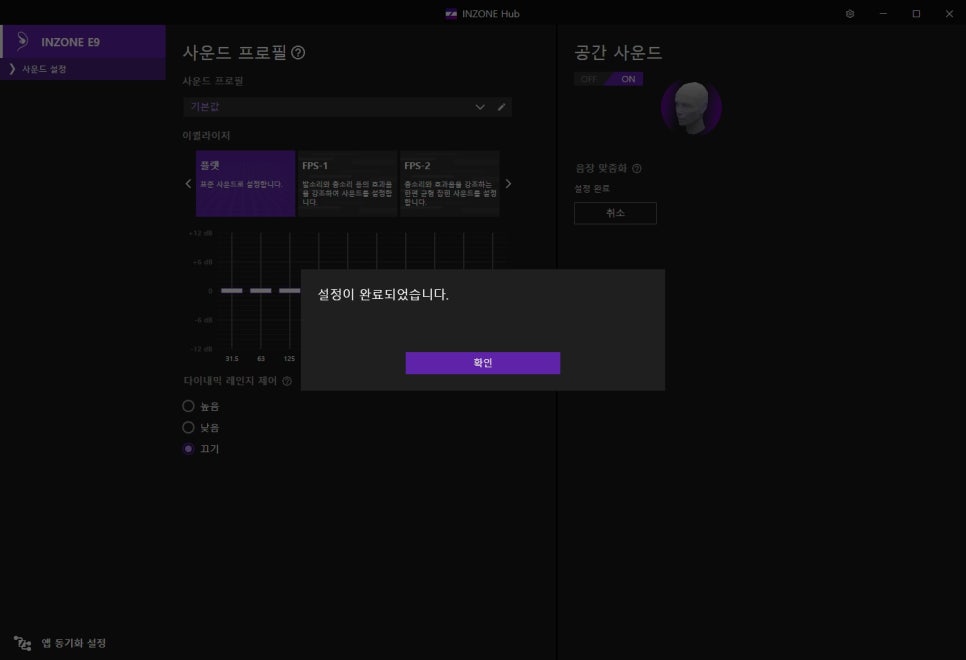Click the 취소 button under 음장 맞춤화

[615, 213]
